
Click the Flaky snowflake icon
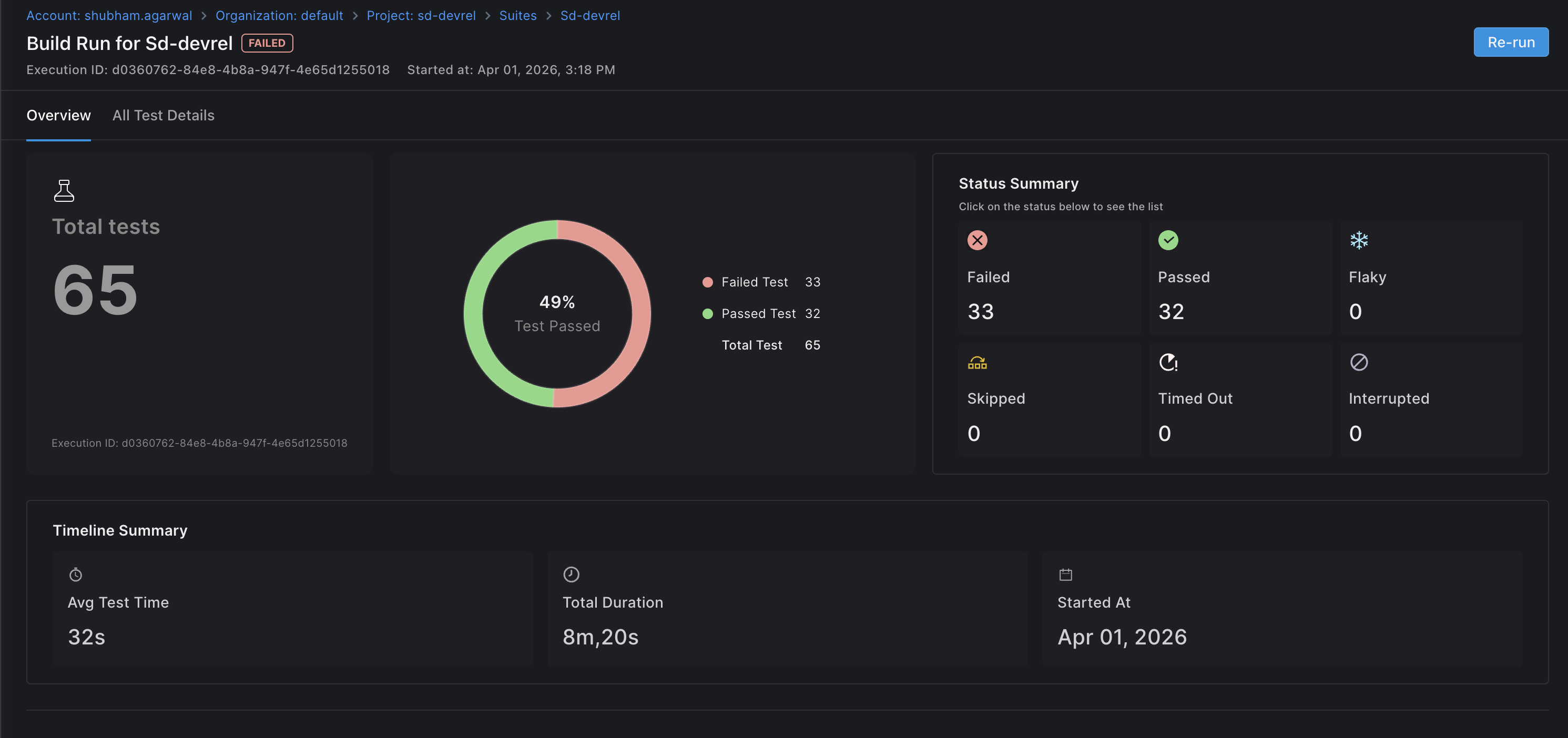pos(1359,240)
